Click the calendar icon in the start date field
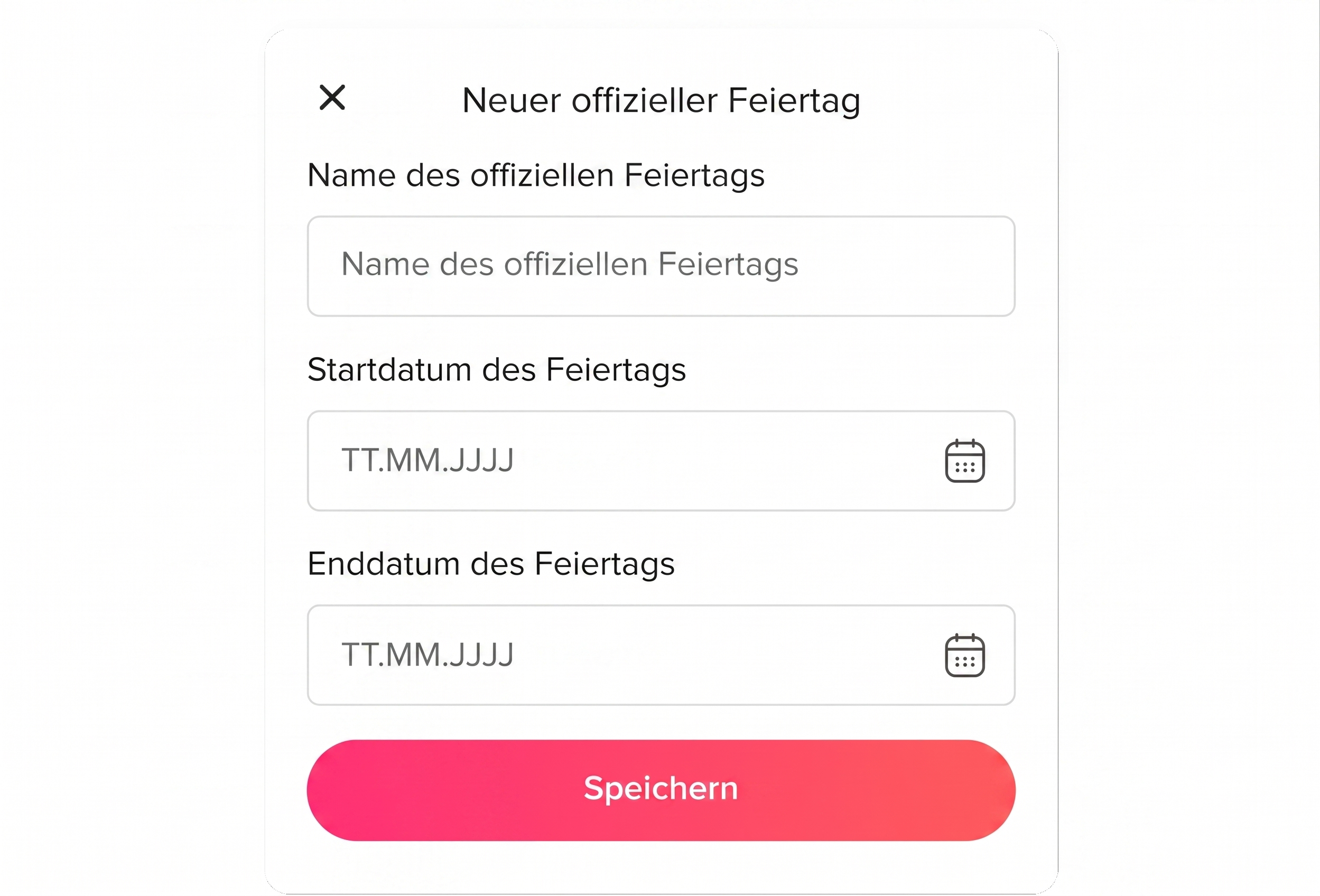This screenshot has height=896, width=1320. (x=964, y=461)
